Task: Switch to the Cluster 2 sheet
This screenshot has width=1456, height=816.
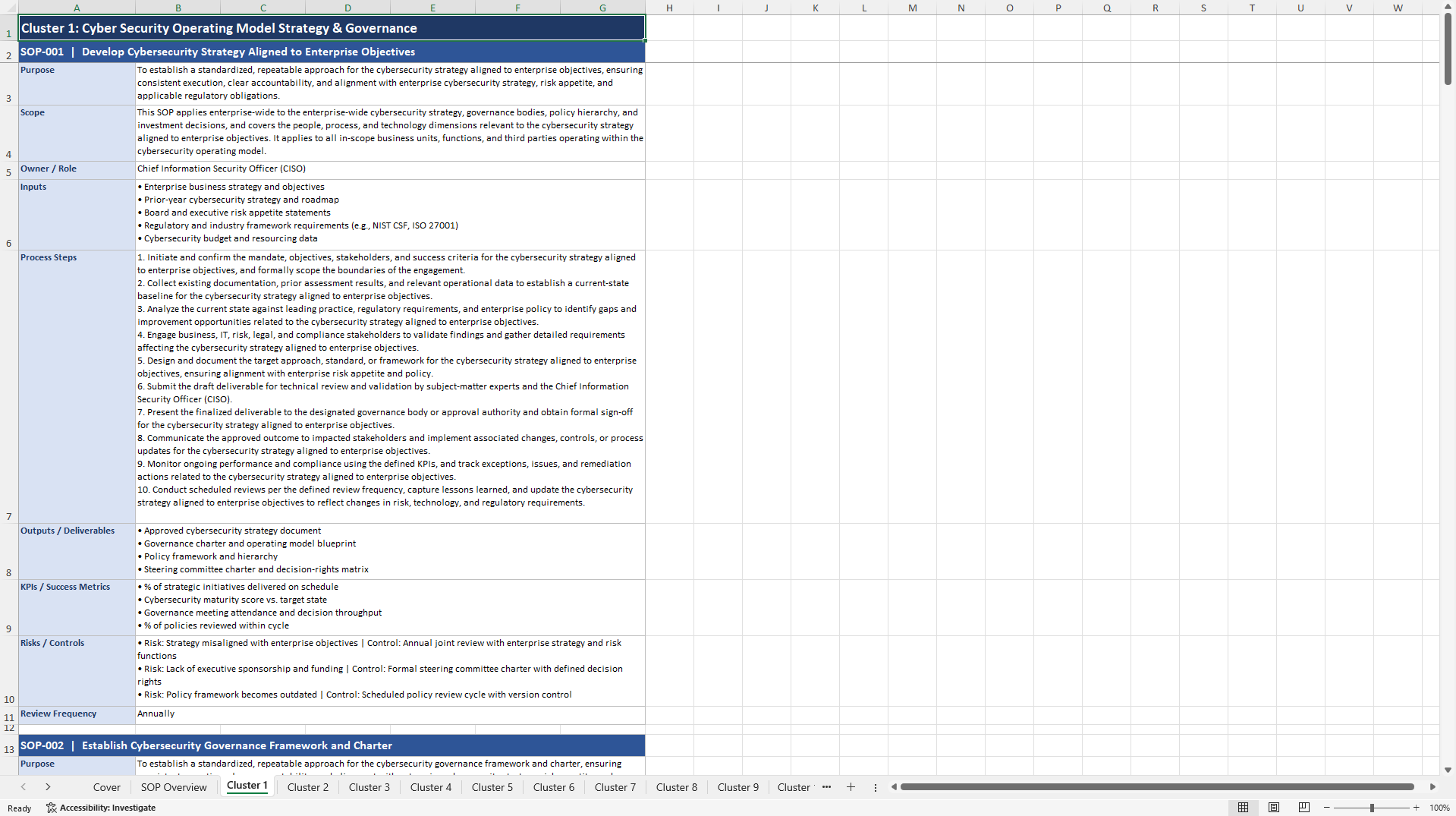Action: pyautogui.click(x=308, y=787)
